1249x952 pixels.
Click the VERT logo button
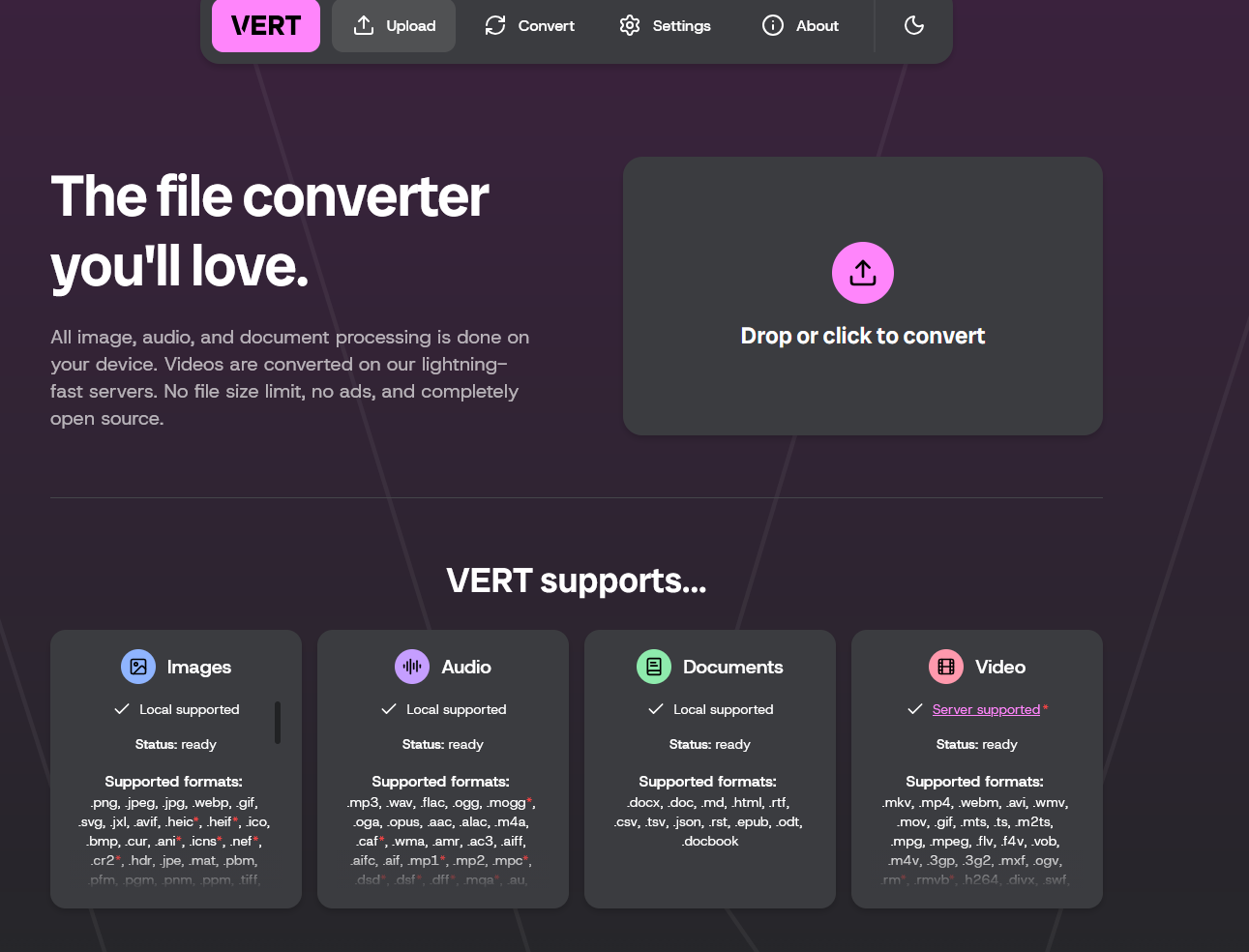266,26
